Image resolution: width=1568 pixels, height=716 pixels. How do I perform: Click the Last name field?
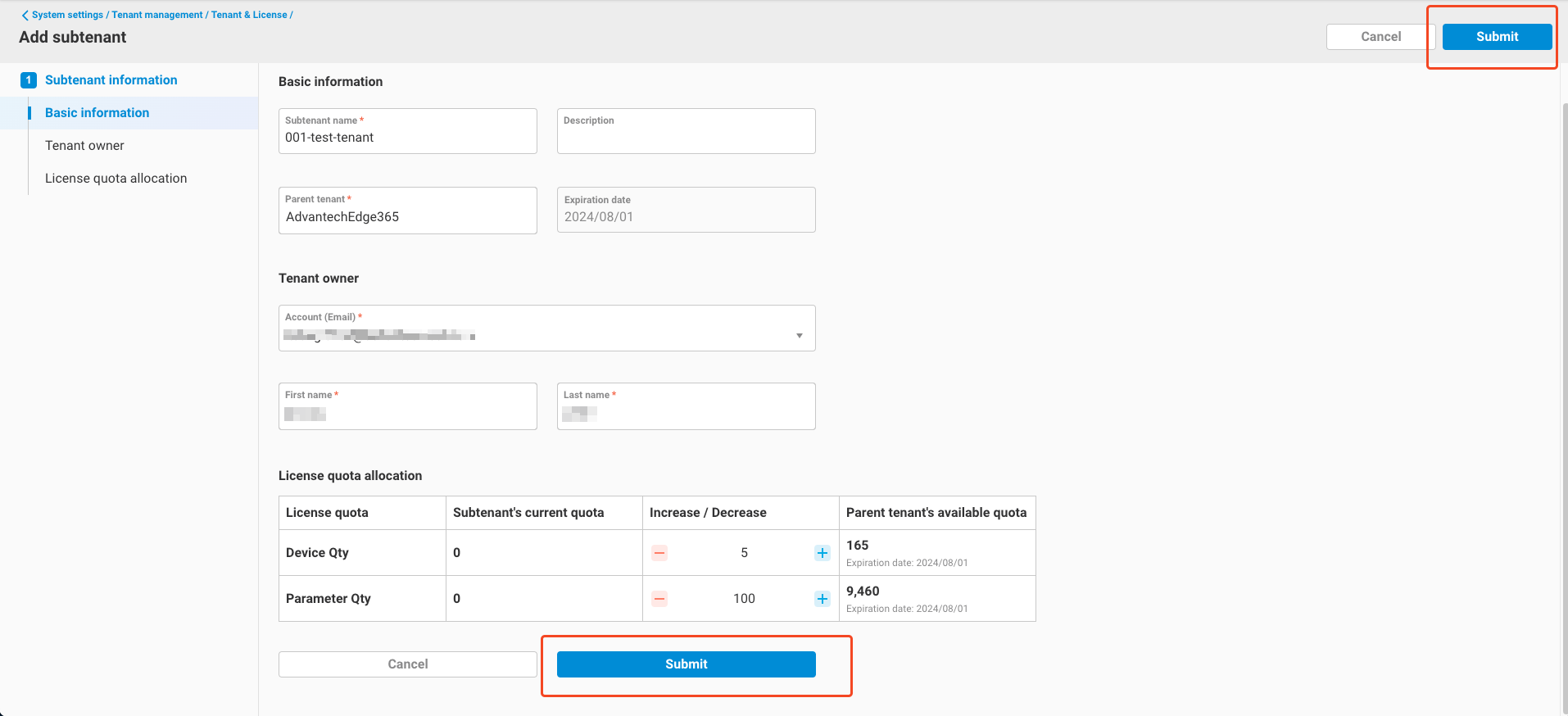[687, 406]
